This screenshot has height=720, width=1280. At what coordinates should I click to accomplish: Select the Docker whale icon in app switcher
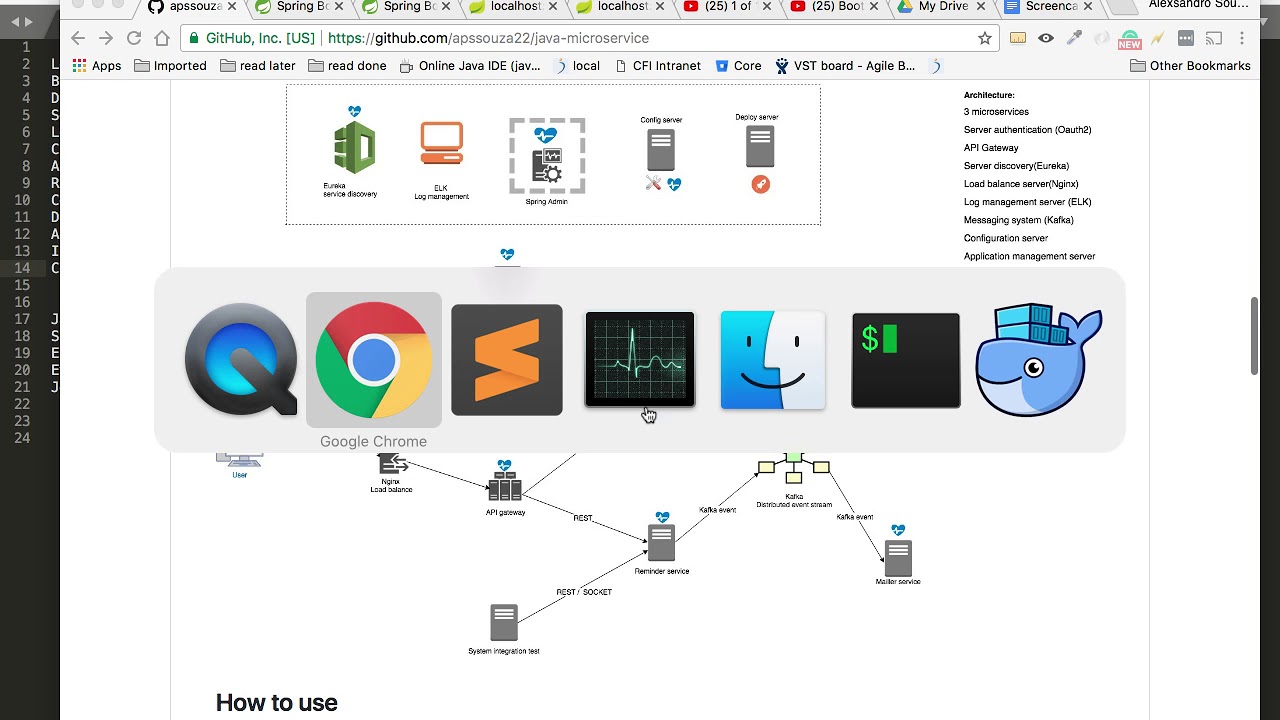pos(1038,360)
